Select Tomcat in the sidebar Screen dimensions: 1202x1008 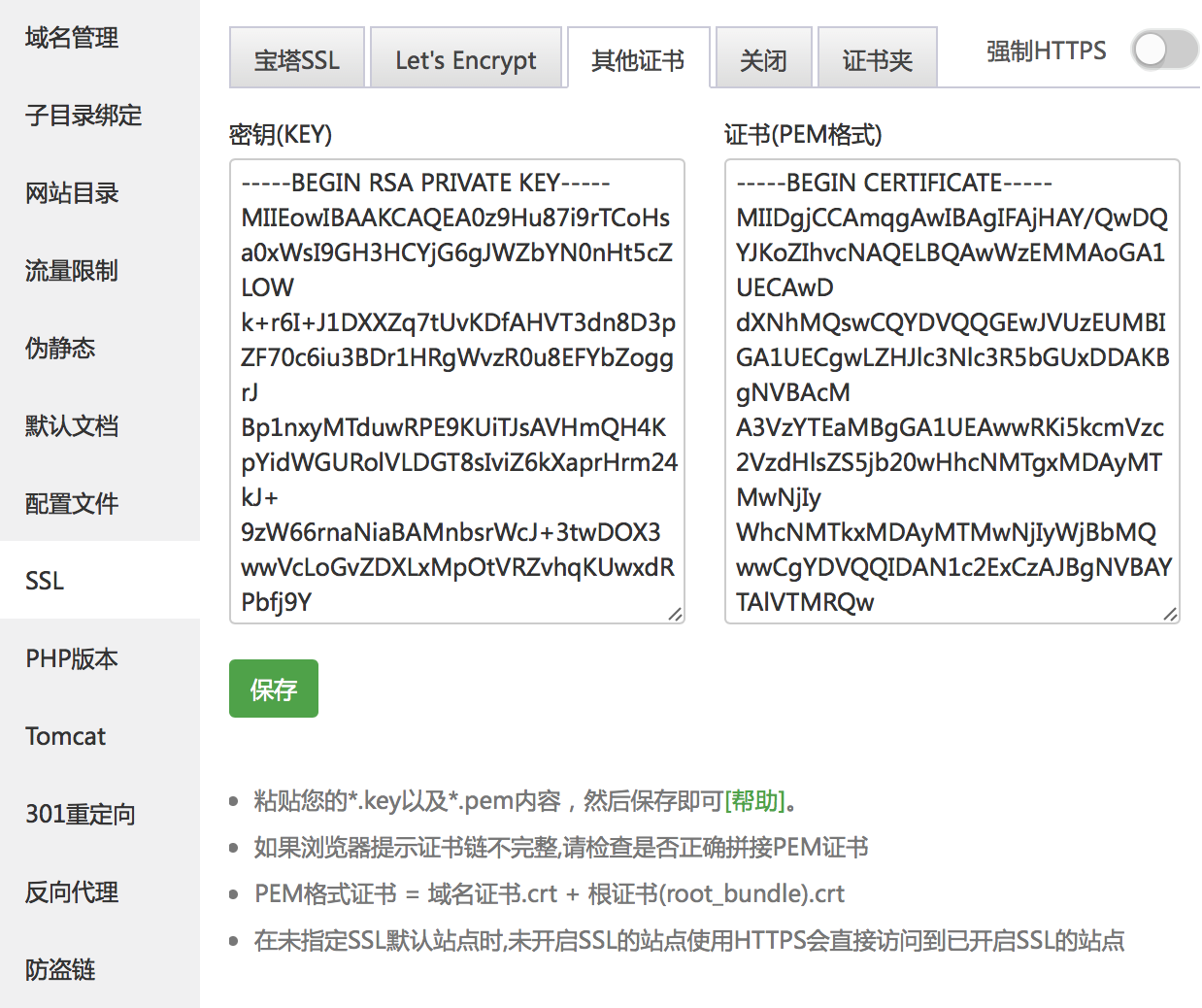(x=100, y=736)
